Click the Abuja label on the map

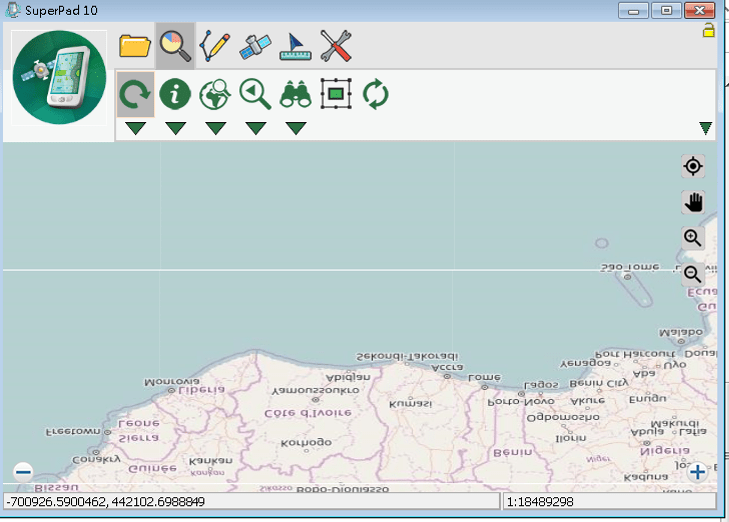pos(647,431)
